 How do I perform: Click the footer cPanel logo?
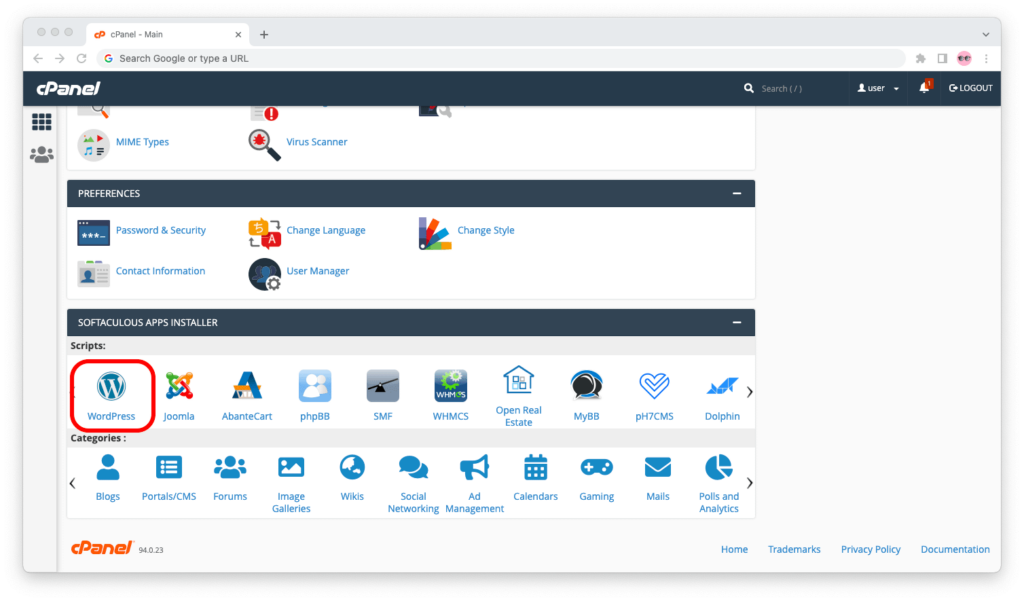102,548
